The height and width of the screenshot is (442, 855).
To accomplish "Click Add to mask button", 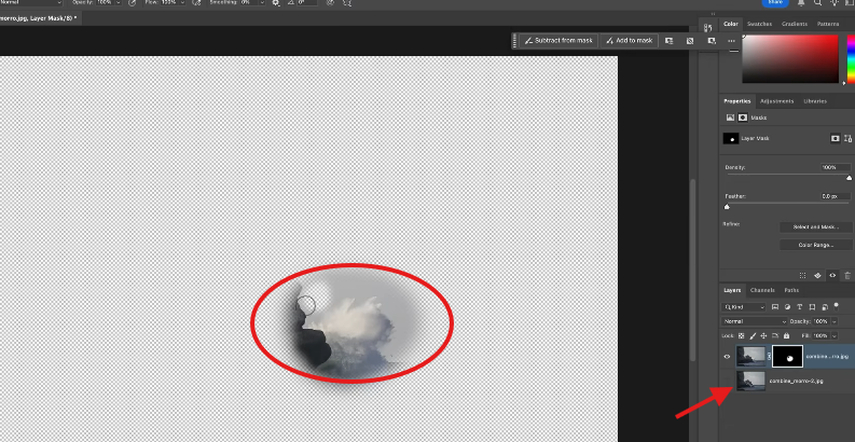I will pyautogui.click(x=629, y=41).
